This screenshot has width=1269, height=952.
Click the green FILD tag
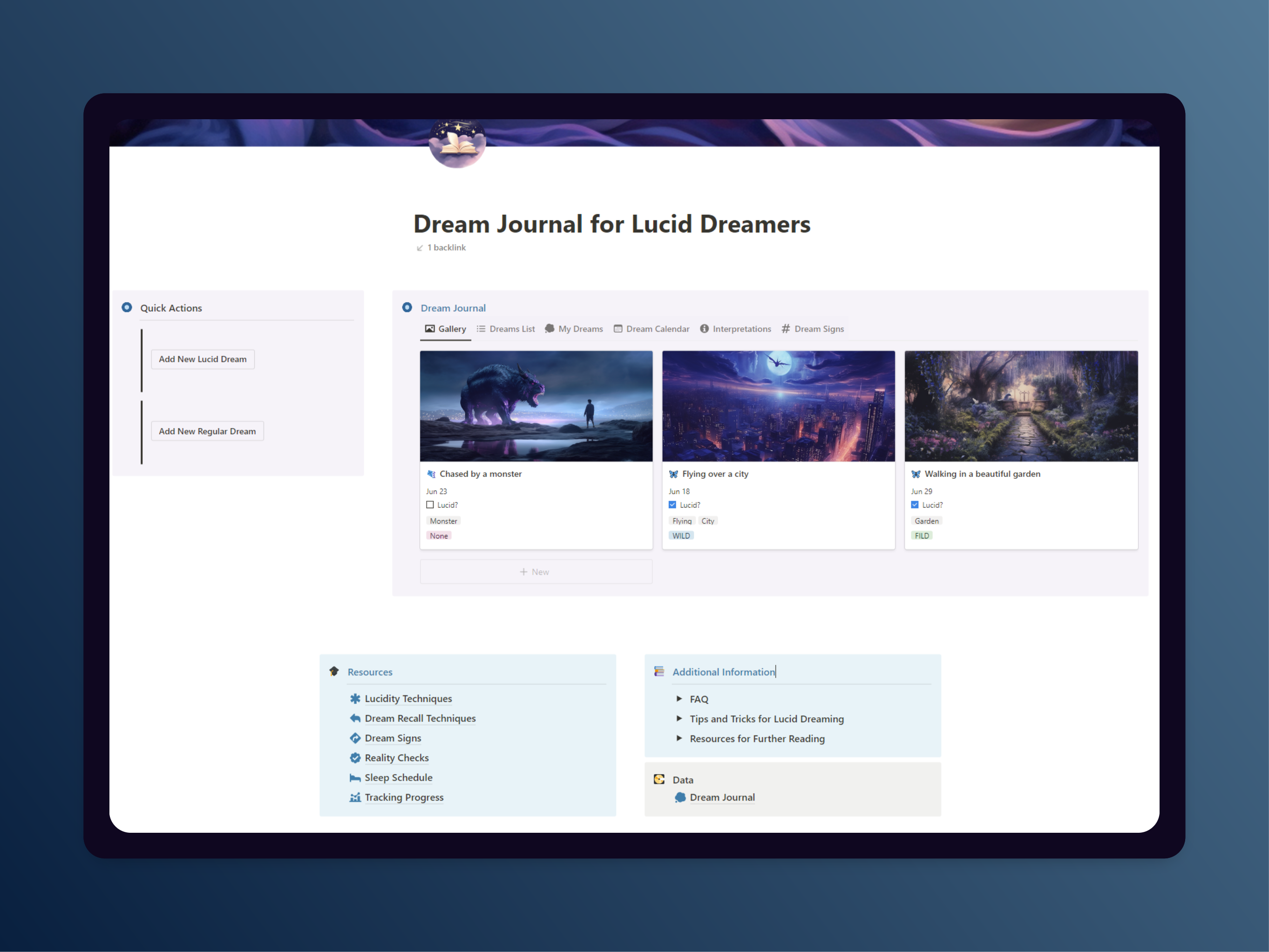coord(922,536)
